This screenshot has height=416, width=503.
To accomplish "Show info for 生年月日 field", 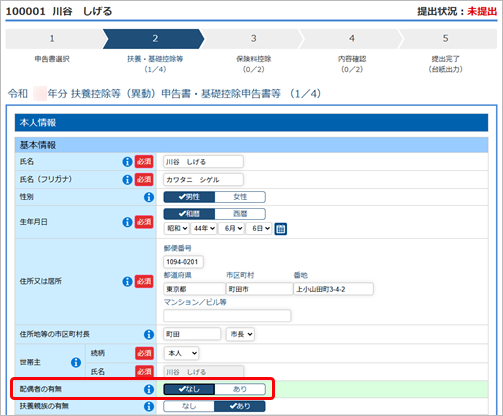I will pos(127,222).
